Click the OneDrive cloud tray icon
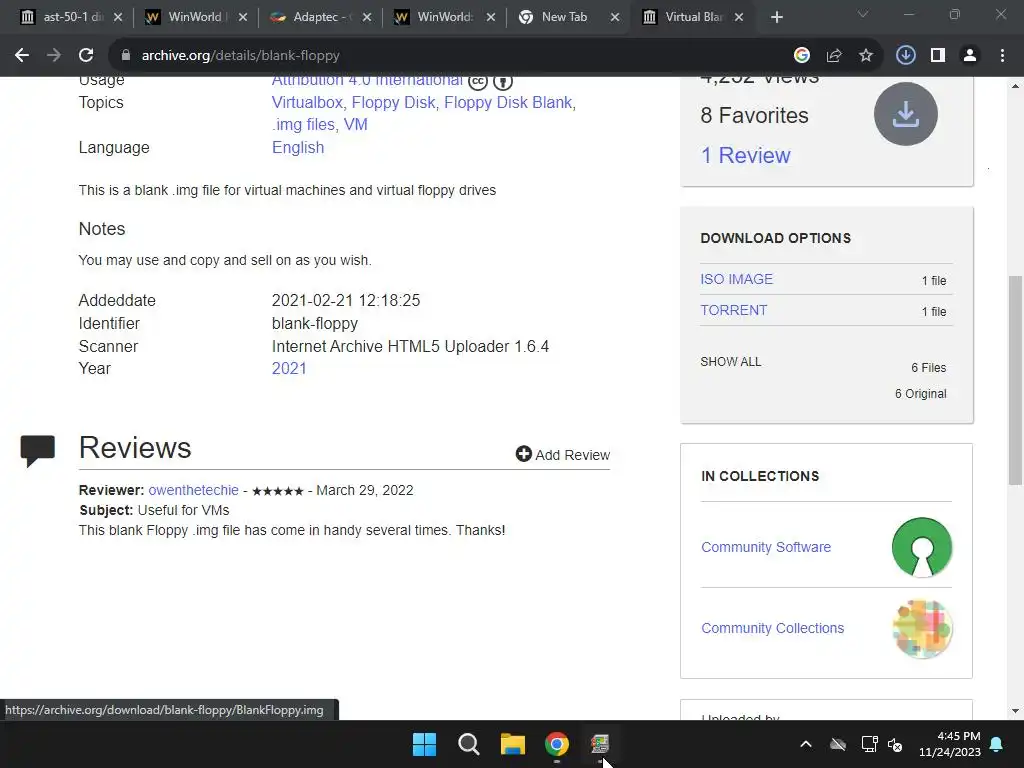1024x768 pixels. (x=838, y=744)
